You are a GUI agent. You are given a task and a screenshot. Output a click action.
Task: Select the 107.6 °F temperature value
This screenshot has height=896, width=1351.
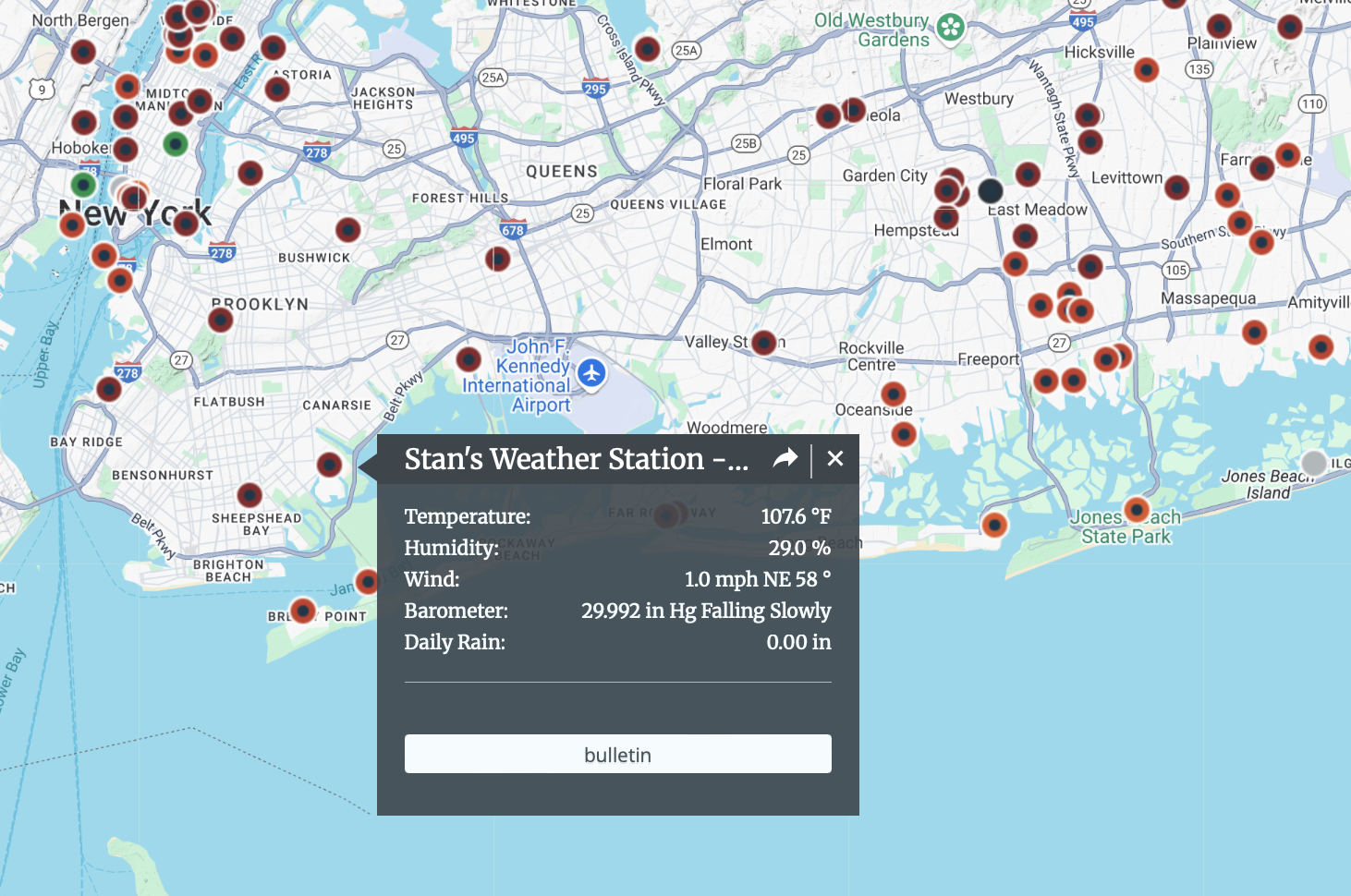(x=796, y=516)
